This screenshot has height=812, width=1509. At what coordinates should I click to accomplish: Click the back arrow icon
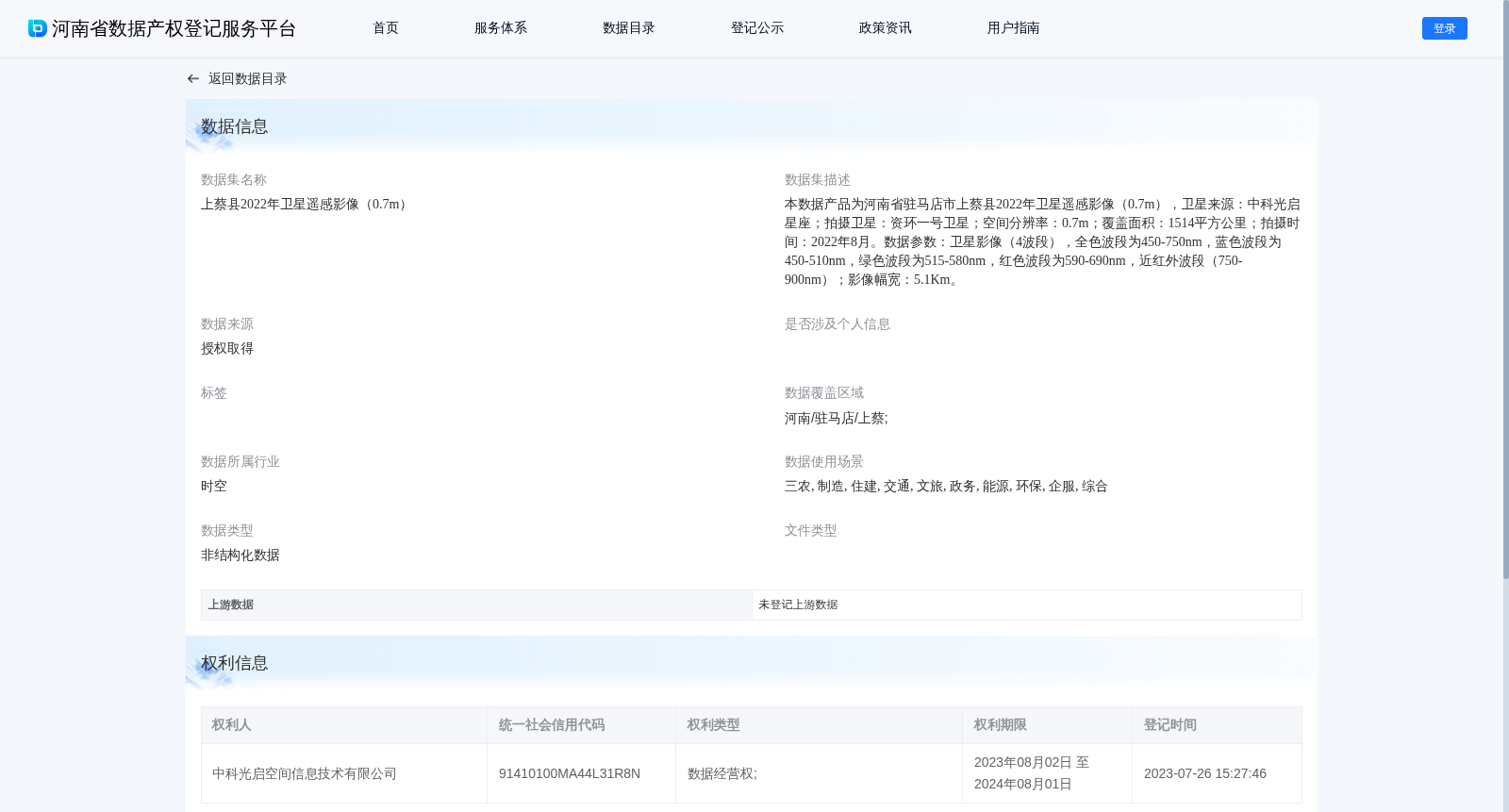[x=193, y=79]
